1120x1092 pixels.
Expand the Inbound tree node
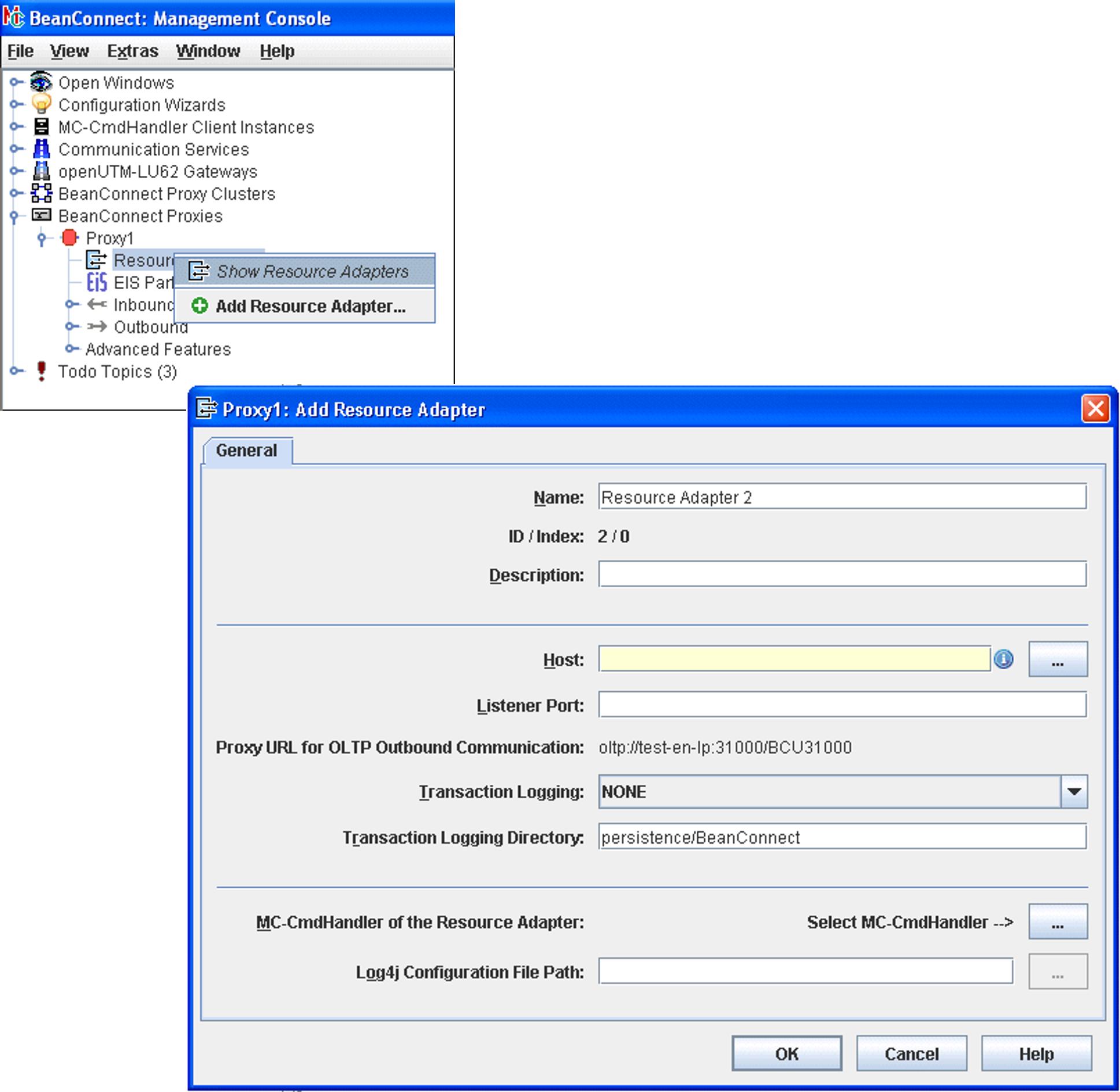[x=71, y=304]
